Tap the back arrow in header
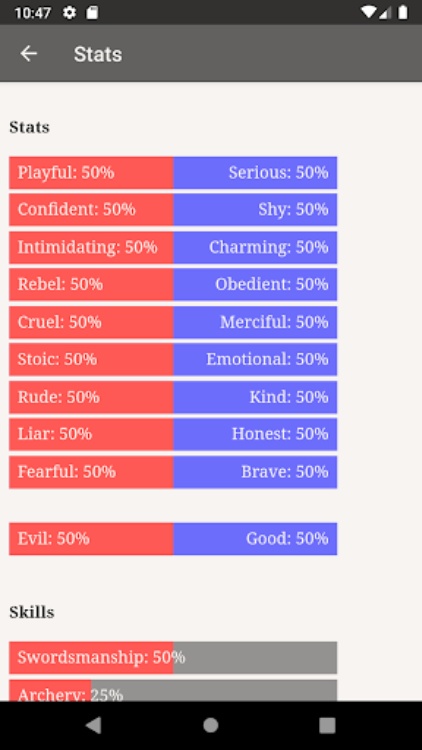This screenshot has height=750, width=422. point(29,54)
